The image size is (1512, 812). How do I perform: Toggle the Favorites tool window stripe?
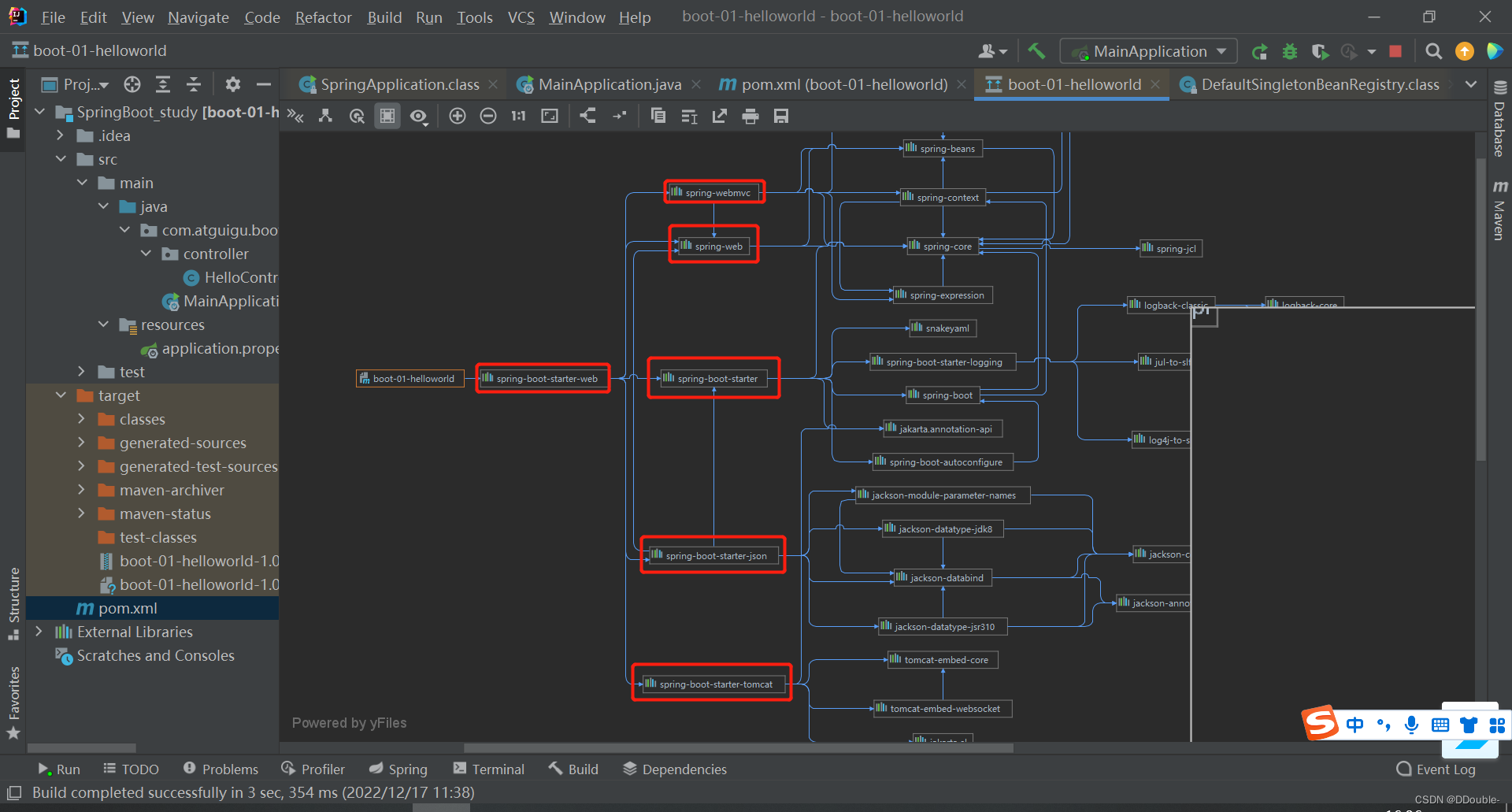(13, 703)
